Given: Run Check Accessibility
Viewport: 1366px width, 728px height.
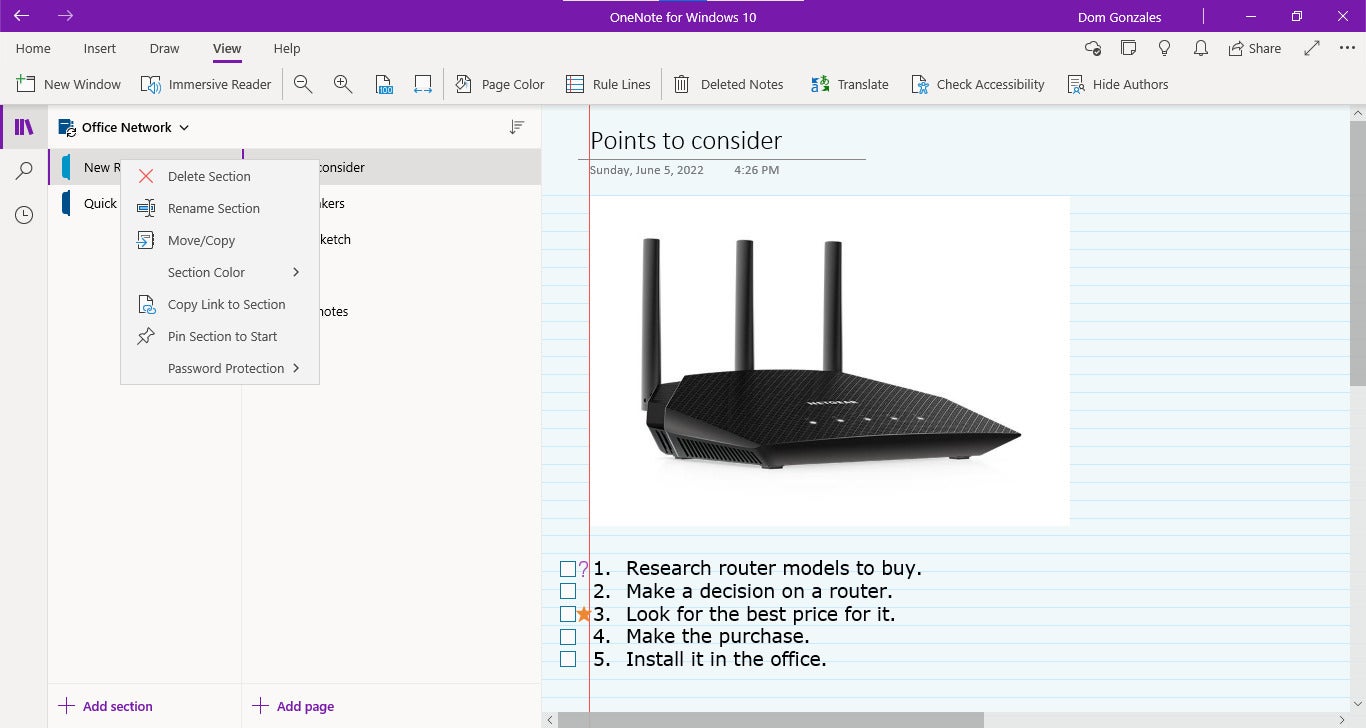Looking at the screenshot, I should [978, 84].
